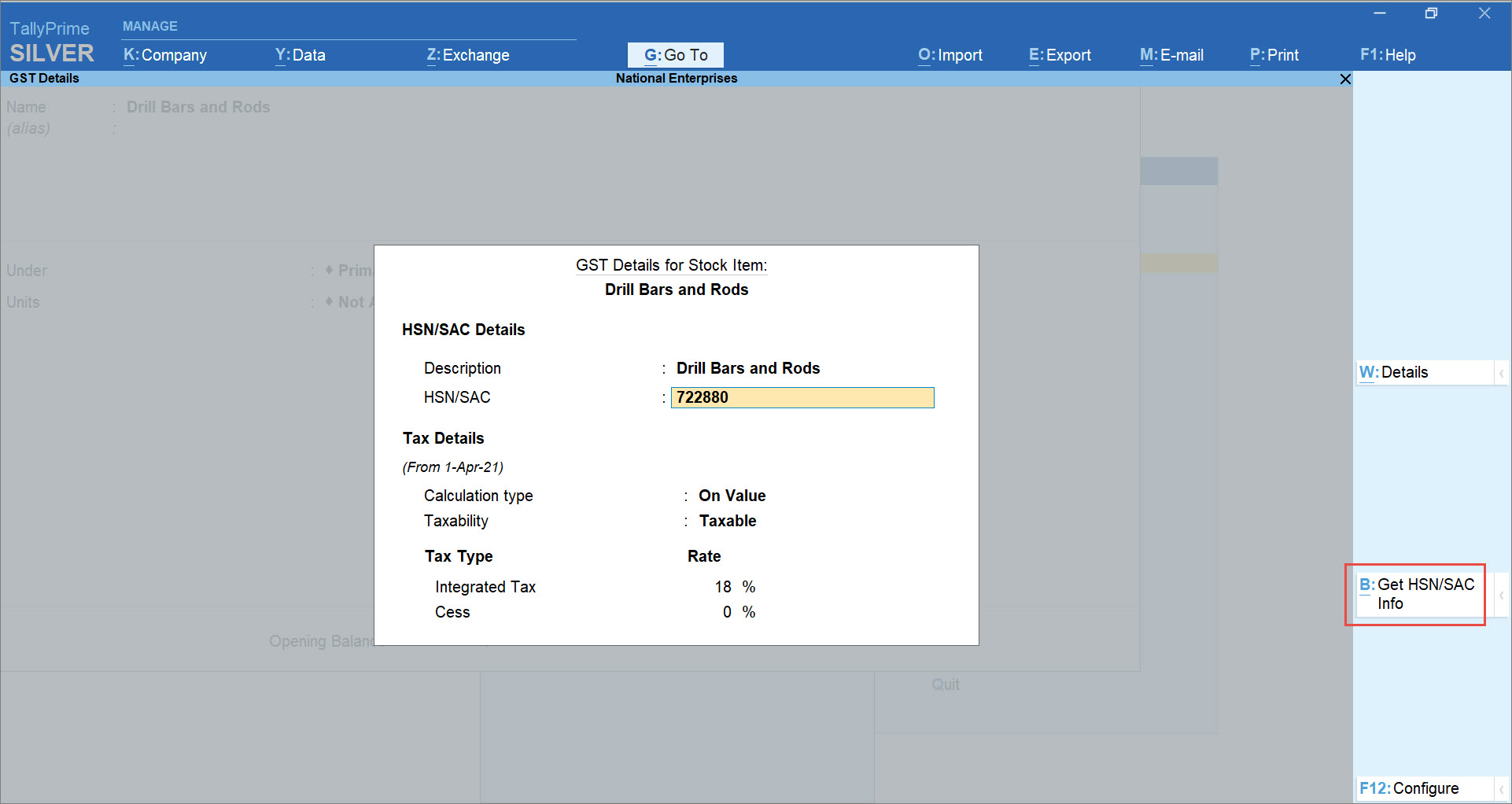Select the Calculation type value On Value
This screenshot has height=804, width=1512.
(732, 496)
